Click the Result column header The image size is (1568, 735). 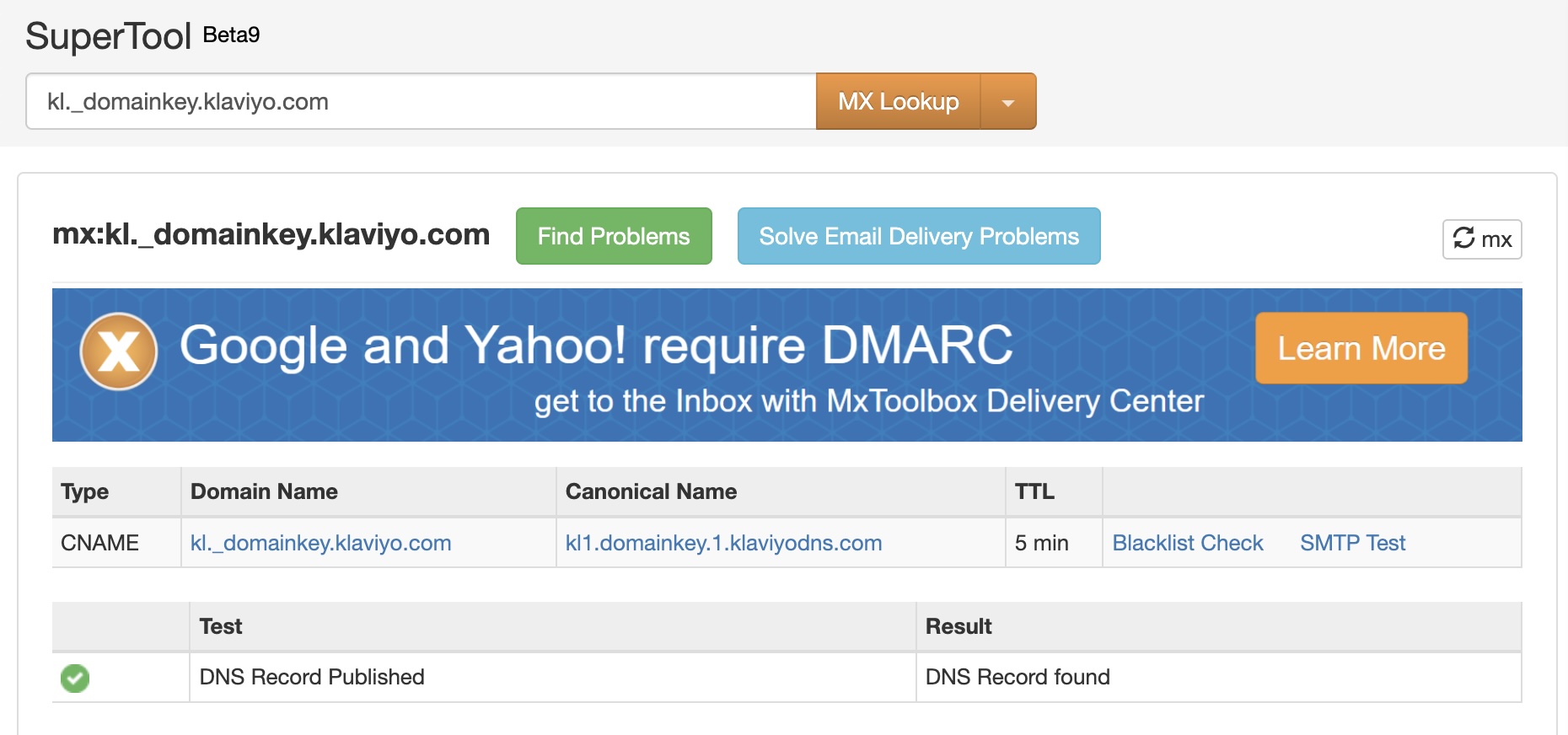pos(959,626)
